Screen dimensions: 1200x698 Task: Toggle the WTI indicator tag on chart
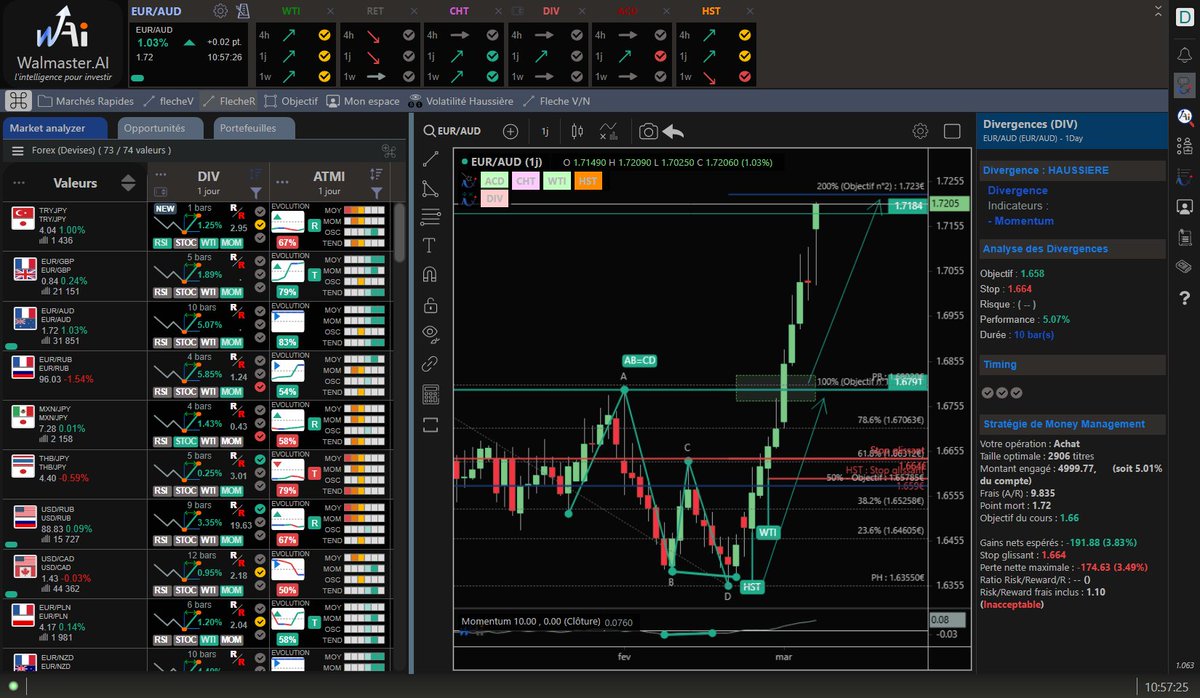557,180
